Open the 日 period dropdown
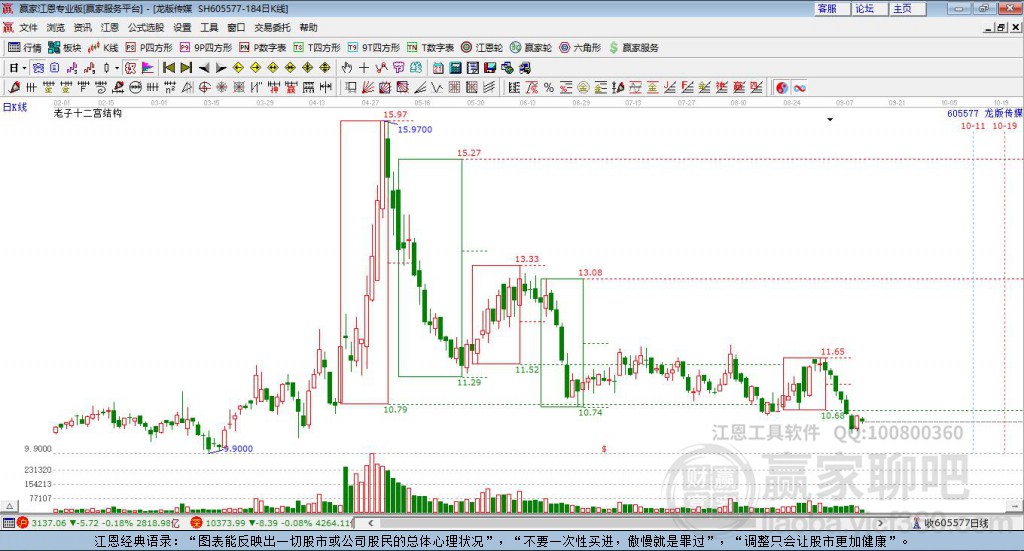 (x=17, y=68)
